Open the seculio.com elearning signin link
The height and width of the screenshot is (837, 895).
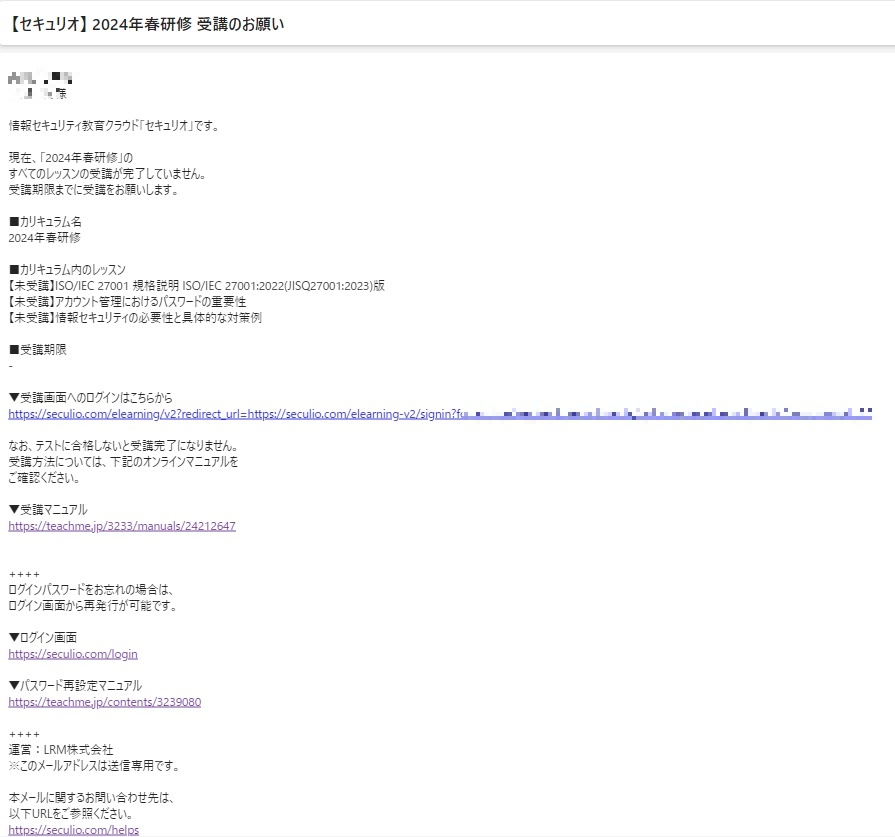[x=440, y=414]
